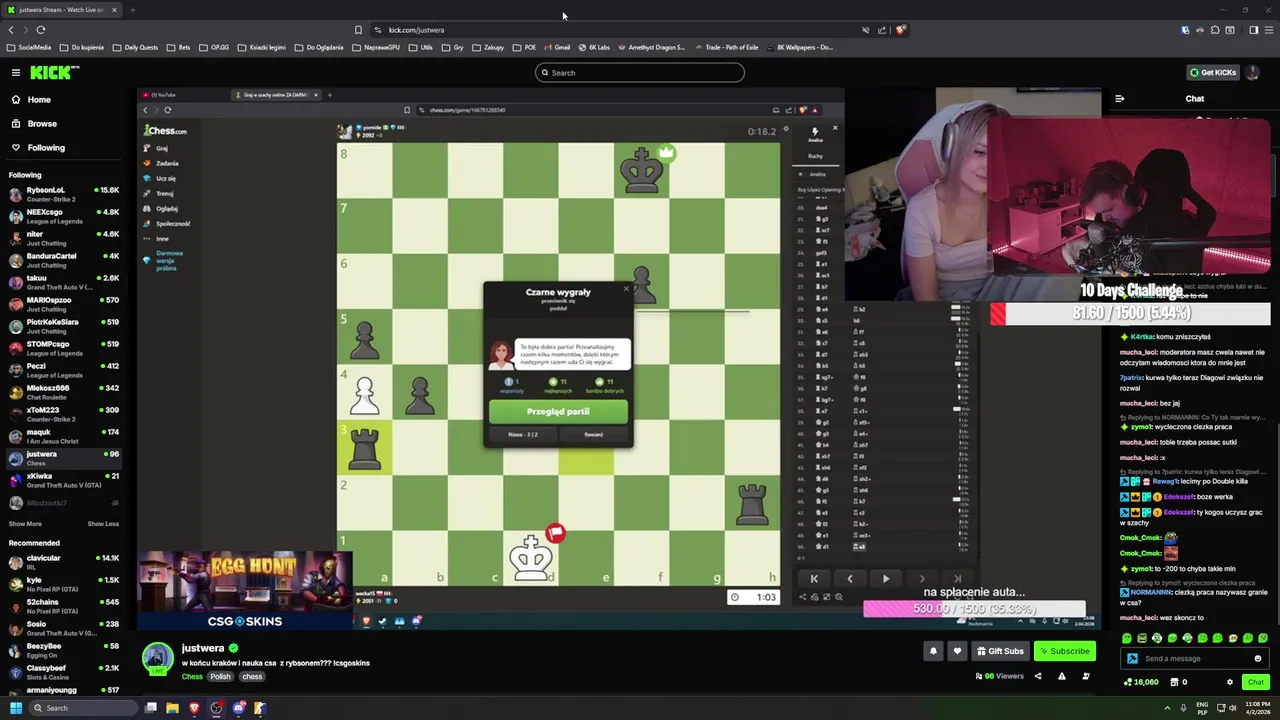Screen dimensions: 1280x720
Task: Click Przegląd partii button in chess dialog
Action: [558, 411]
